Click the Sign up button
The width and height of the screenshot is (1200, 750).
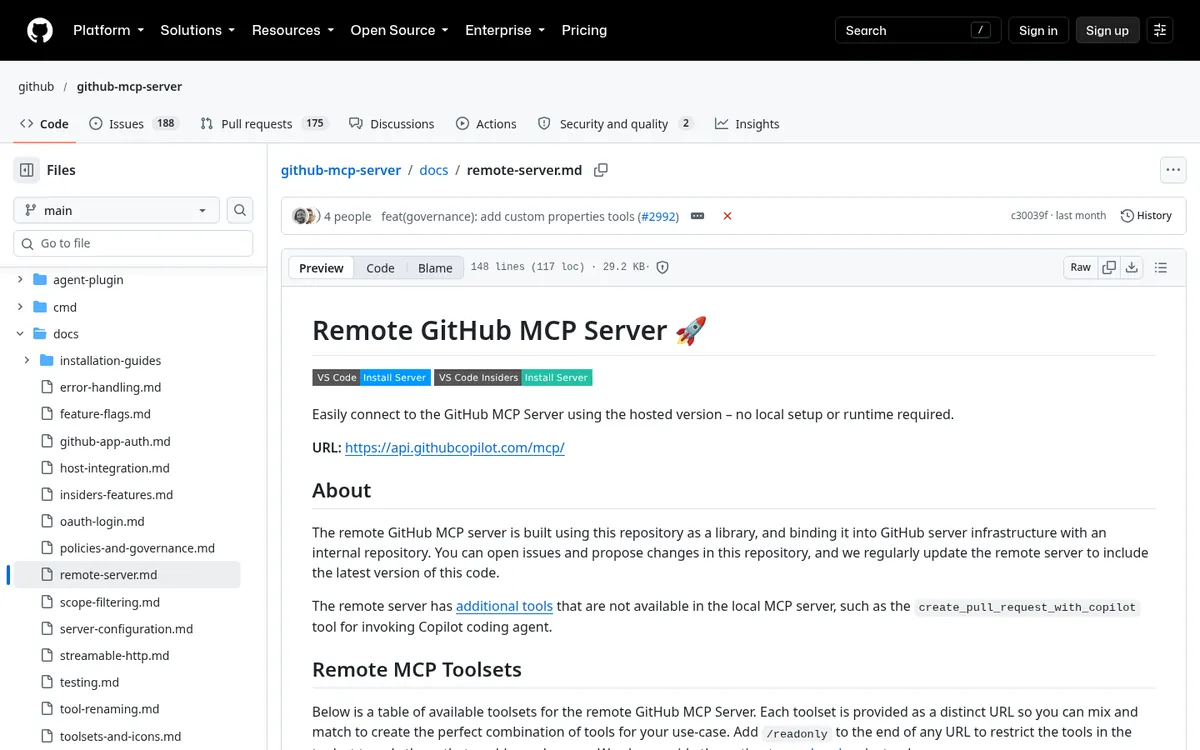(1107, 30)
